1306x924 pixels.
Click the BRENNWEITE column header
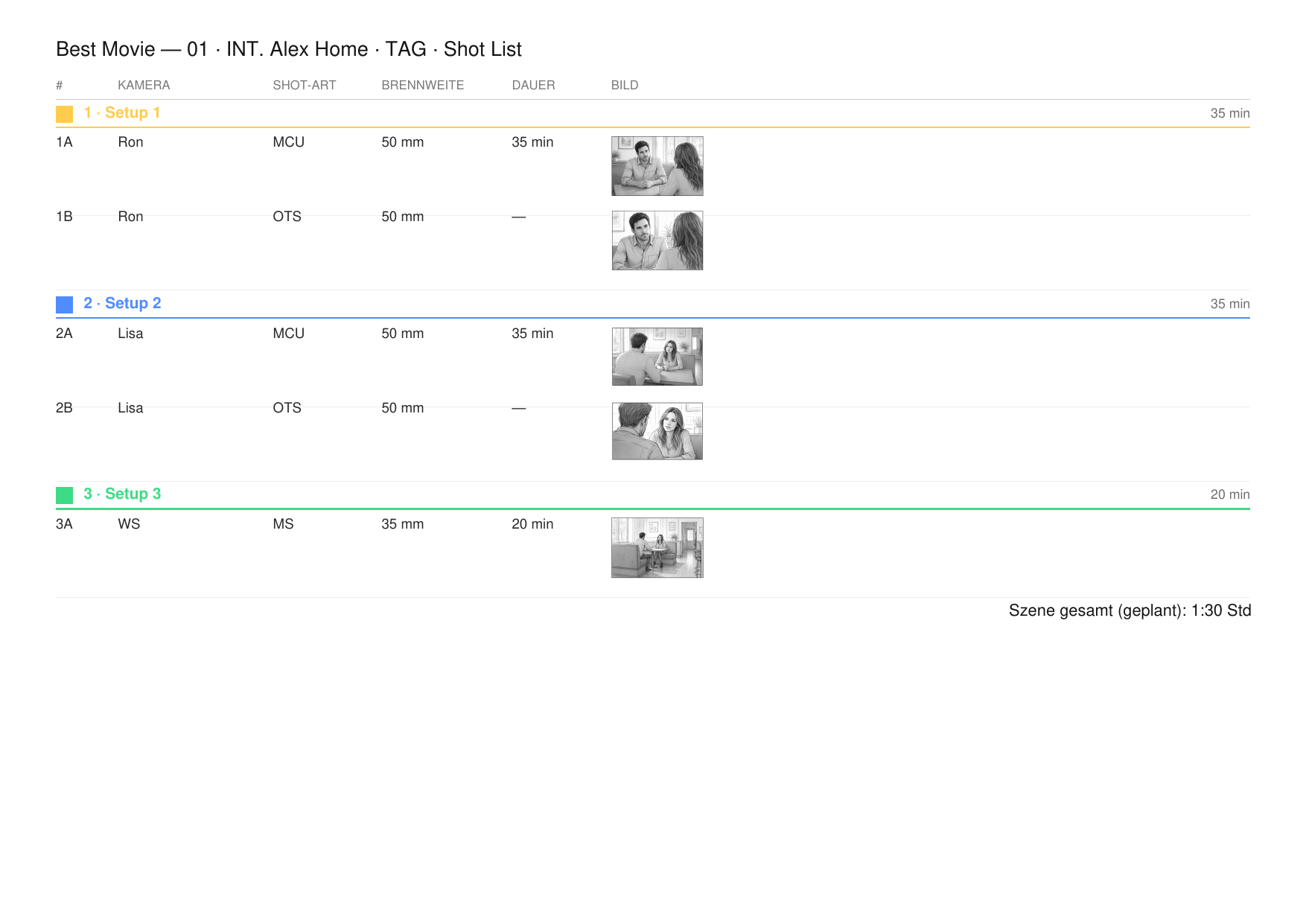pos(423,85)
